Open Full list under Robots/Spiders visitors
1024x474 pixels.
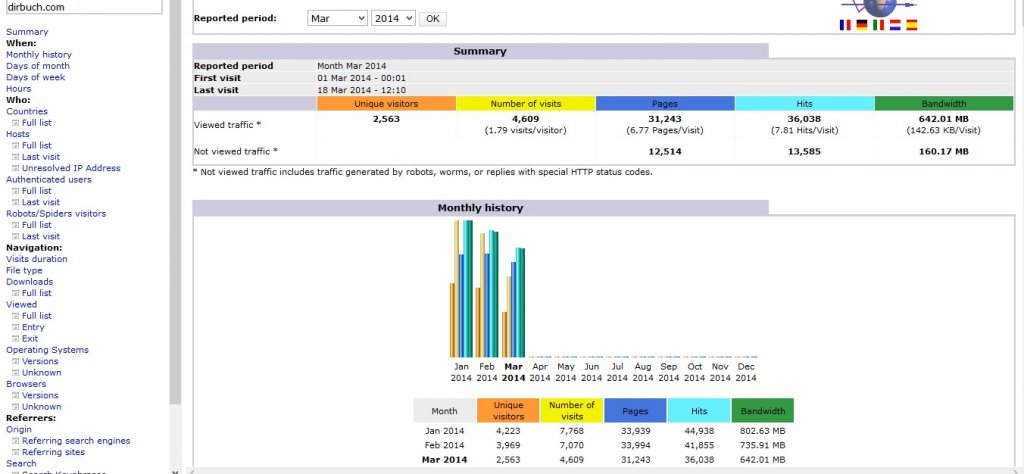pos(37,225)
